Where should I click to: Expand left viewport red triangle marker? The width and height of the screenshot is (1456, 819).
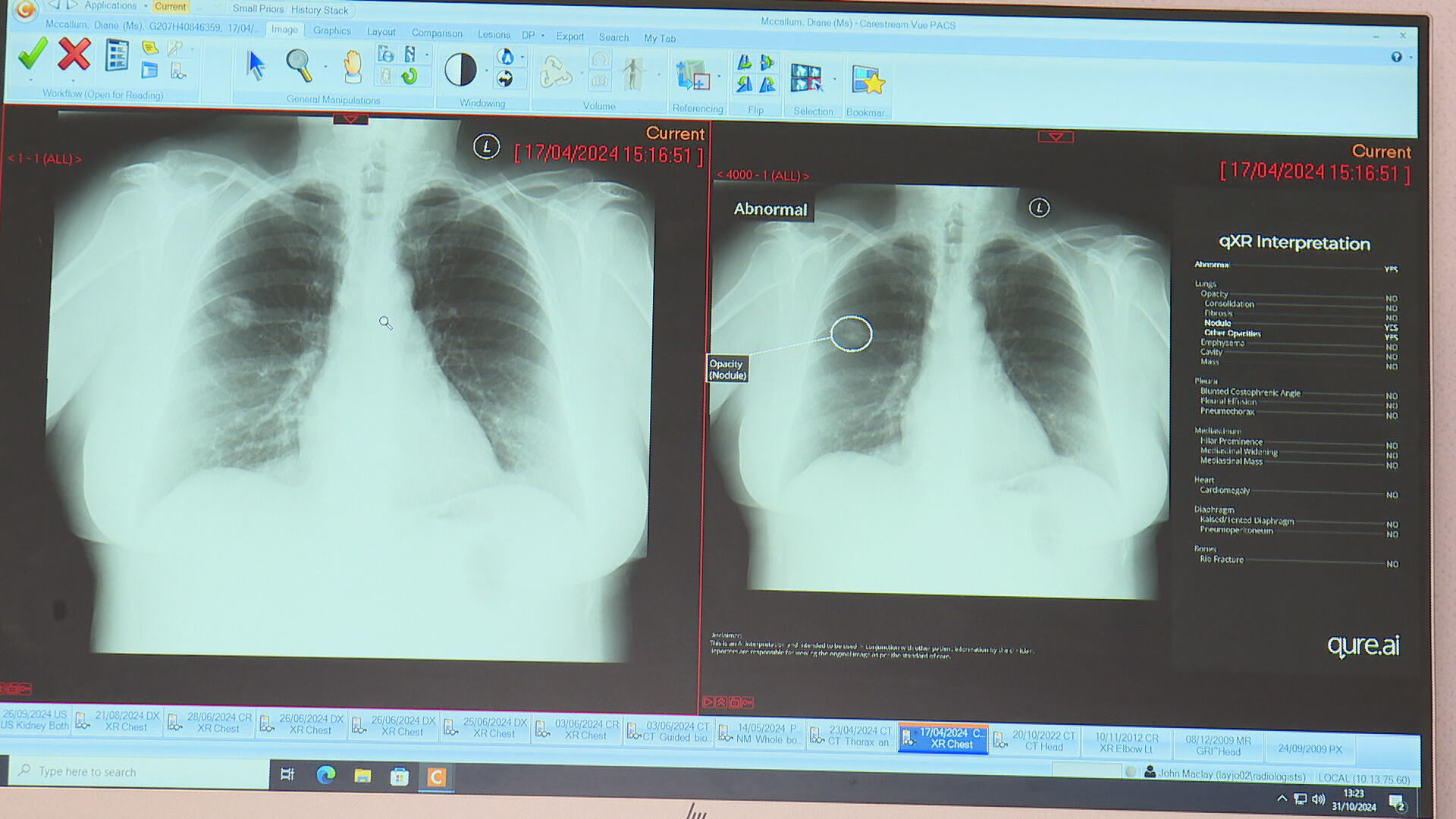[x=350, y=120]
